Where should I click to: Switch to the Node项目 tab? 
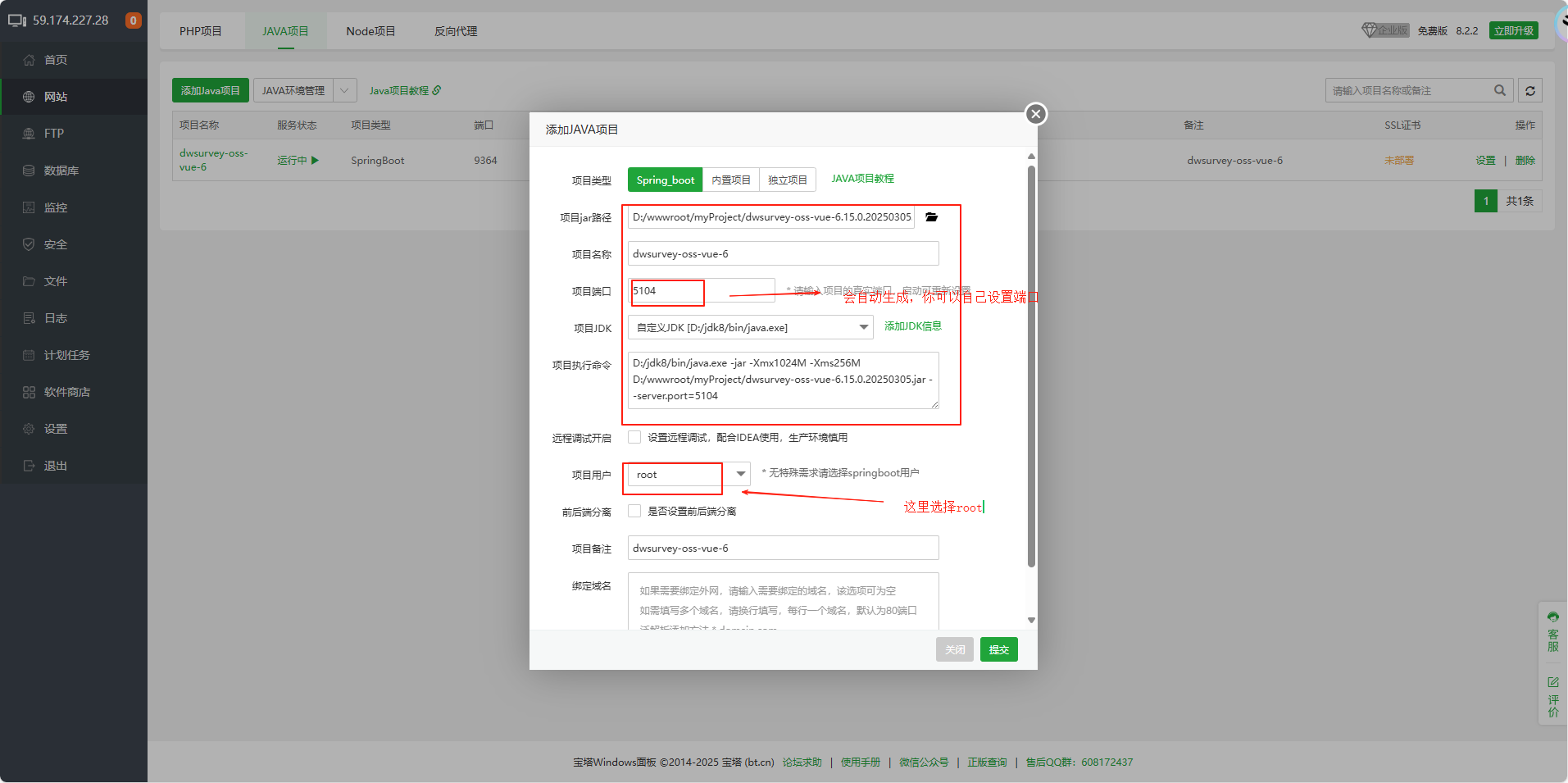tap(370, 31)
